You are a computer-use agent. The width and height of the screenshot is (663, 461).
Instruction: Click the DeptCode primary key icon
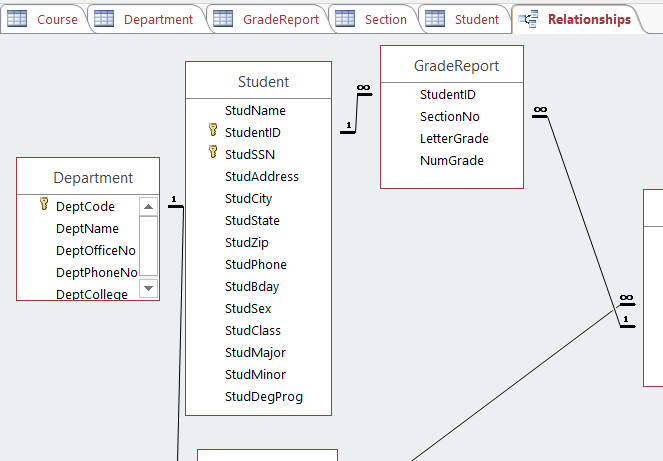pyautogui.click(x=43, y=205)
